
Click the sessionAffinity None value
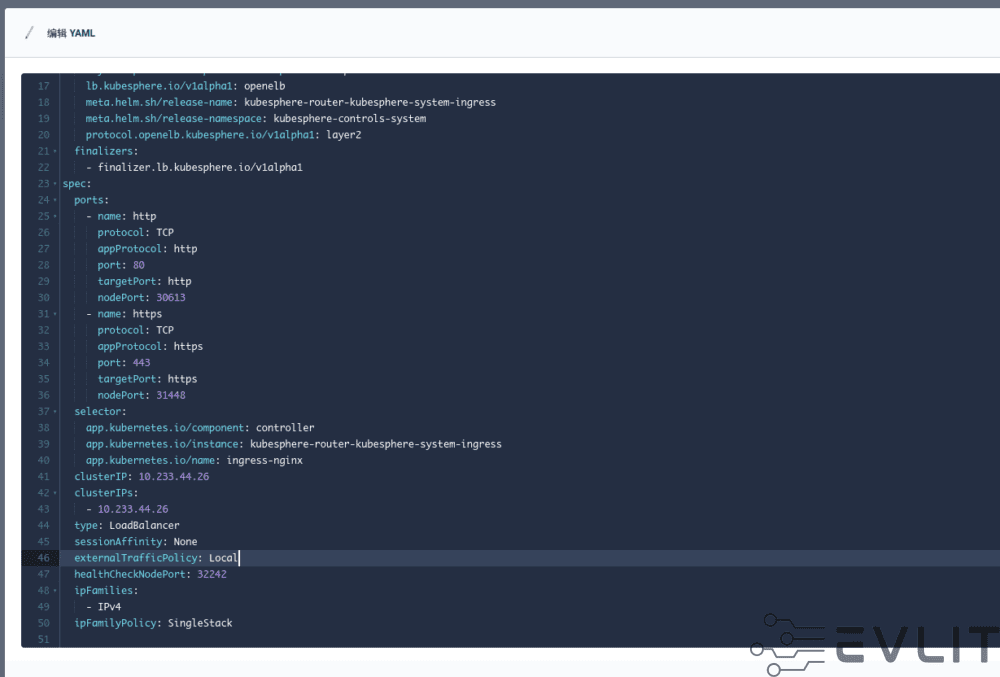click(x=185, y=541)
